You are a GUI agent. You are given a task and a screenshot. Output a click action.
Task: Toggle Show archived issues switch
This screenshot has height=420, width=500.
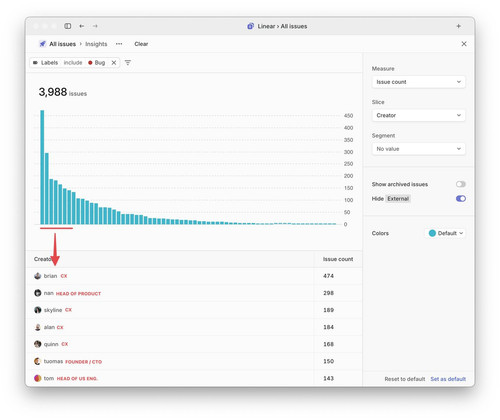click(461, 184)
